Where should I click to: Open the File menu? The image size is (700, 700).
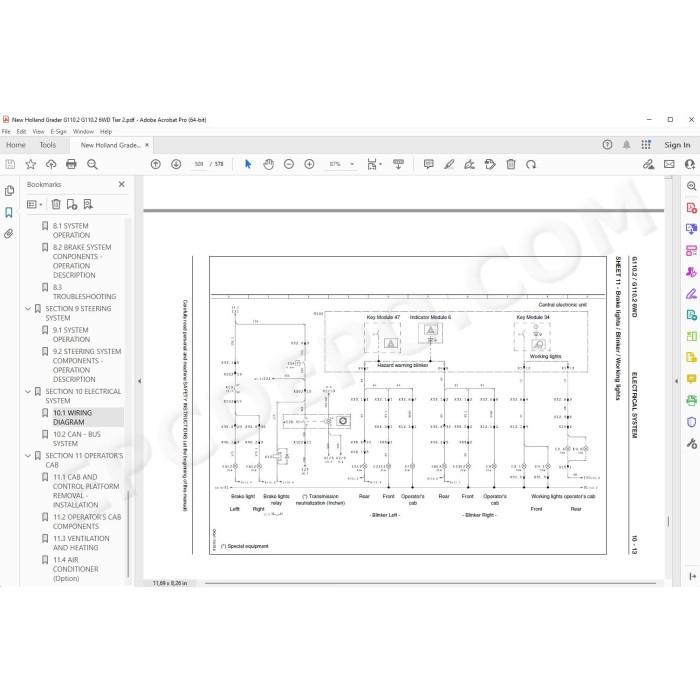point(6,132)
